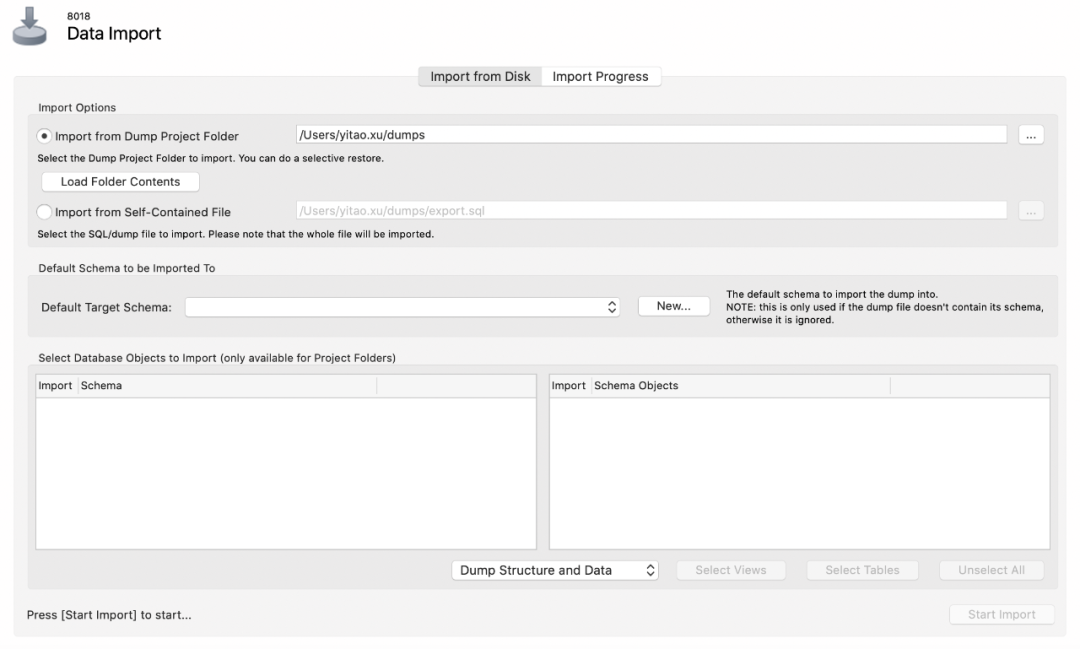Click the dump project folder path field
Screen dimensions: 1080x649
650,134
